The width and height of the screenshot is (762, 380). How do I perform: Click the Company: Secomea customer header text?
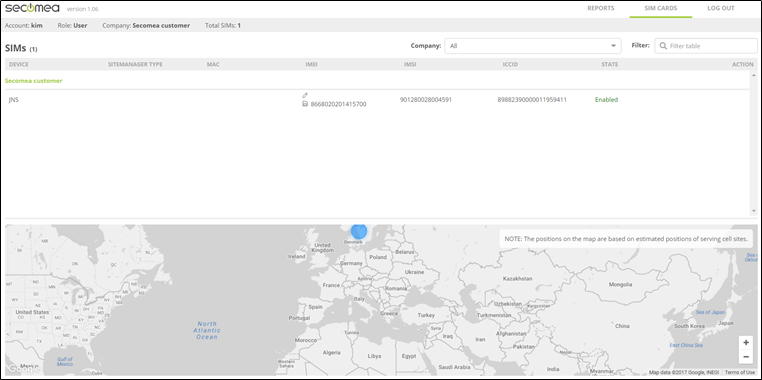(146, 25)
